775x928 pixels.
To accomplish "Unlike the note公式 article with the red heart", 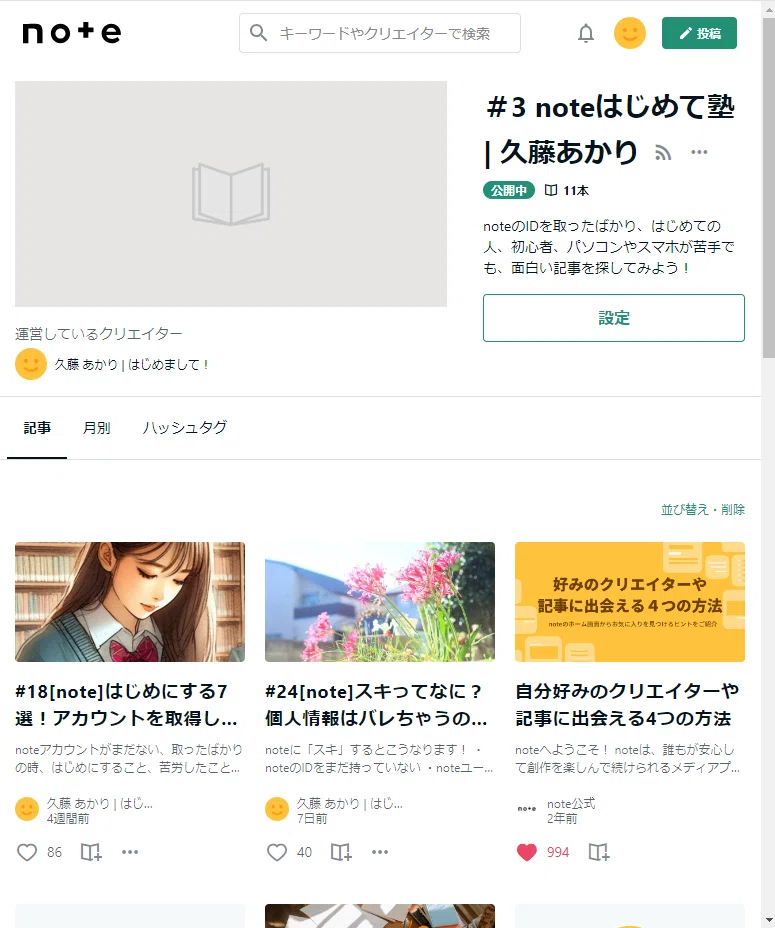I will coord(526,852).
